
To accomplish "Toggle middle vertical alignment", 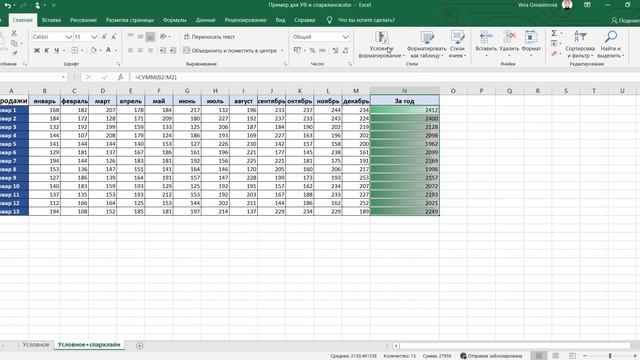I will pos(140,37).
